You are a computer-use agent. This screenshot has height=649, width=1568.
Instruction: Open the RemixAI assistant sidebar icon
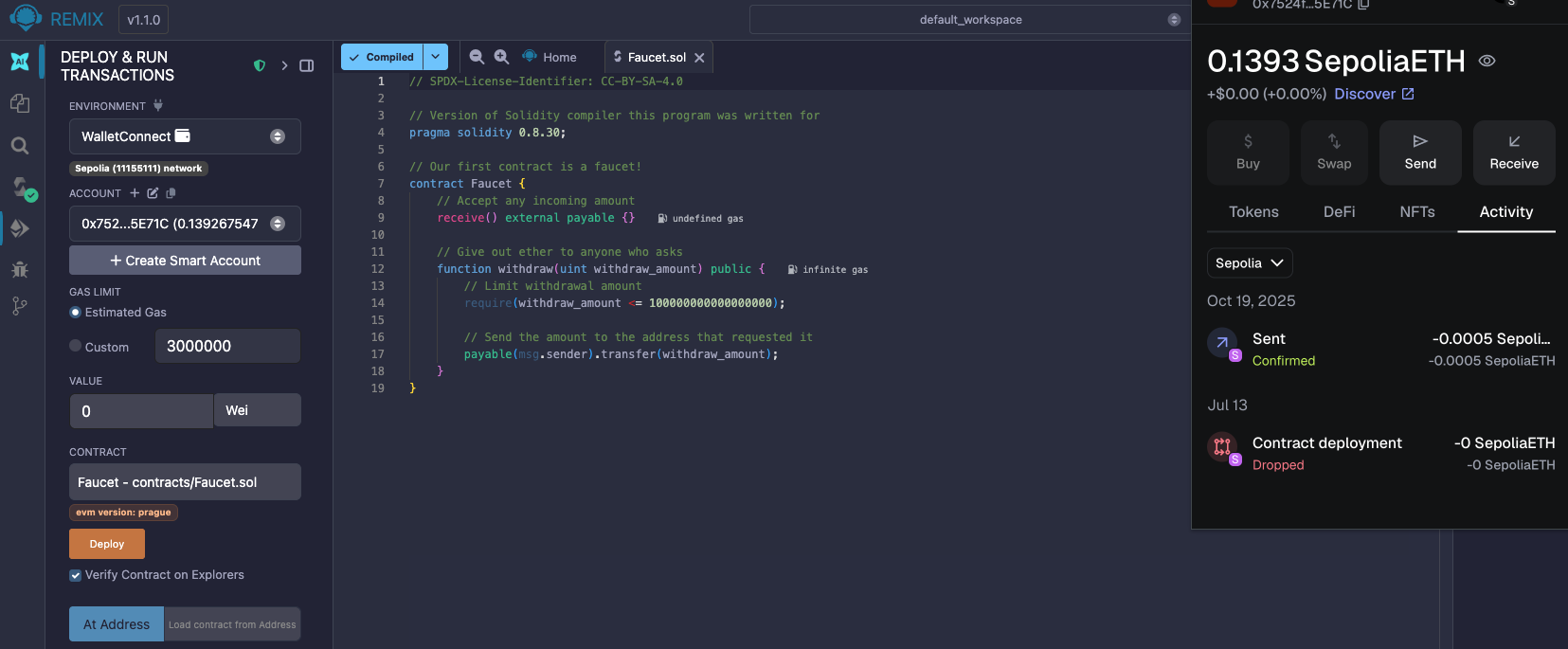[20, 62]
